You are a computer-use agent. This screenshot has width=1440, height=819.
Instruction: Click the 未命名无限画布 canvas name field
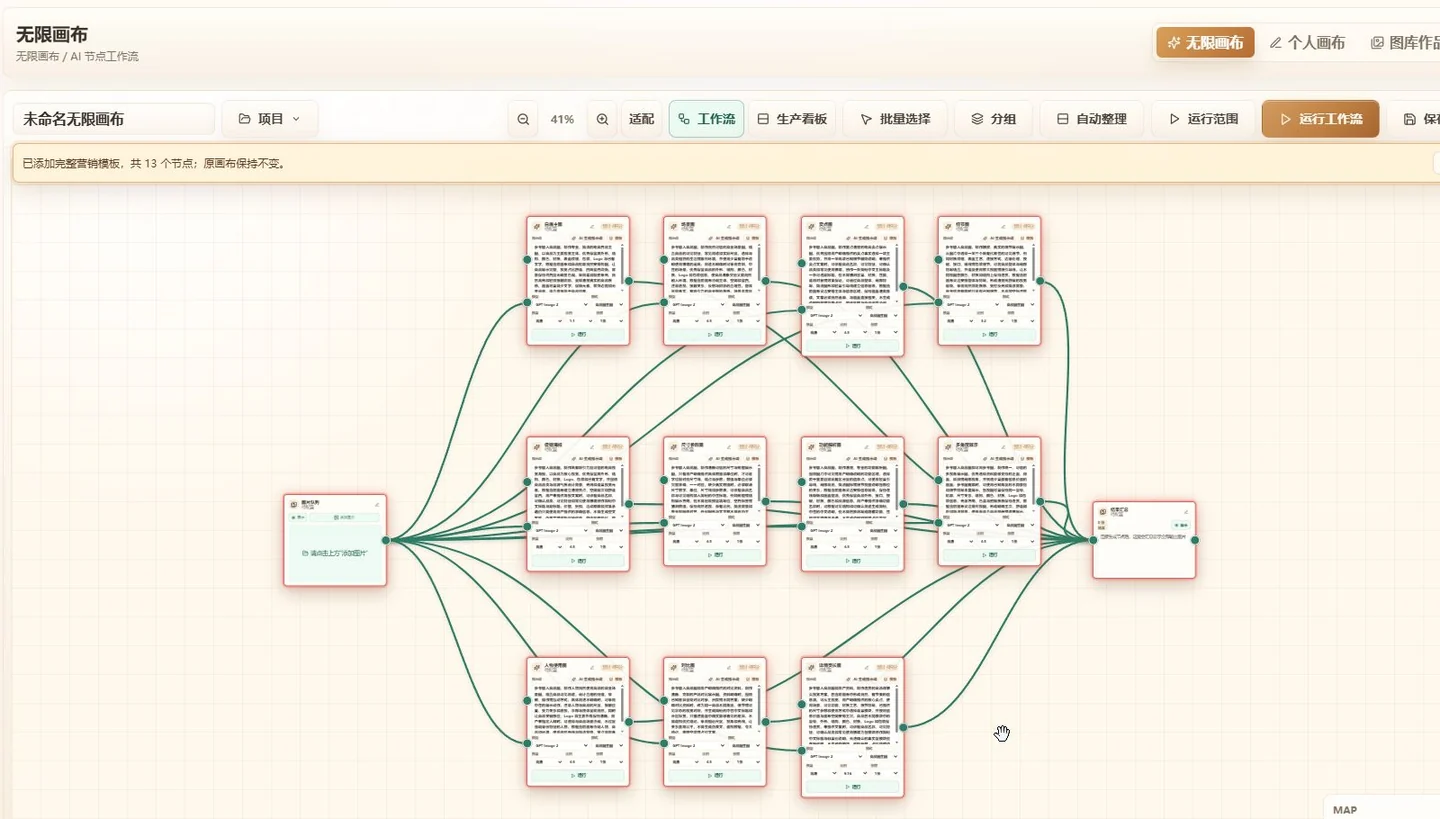click(114, 119)
